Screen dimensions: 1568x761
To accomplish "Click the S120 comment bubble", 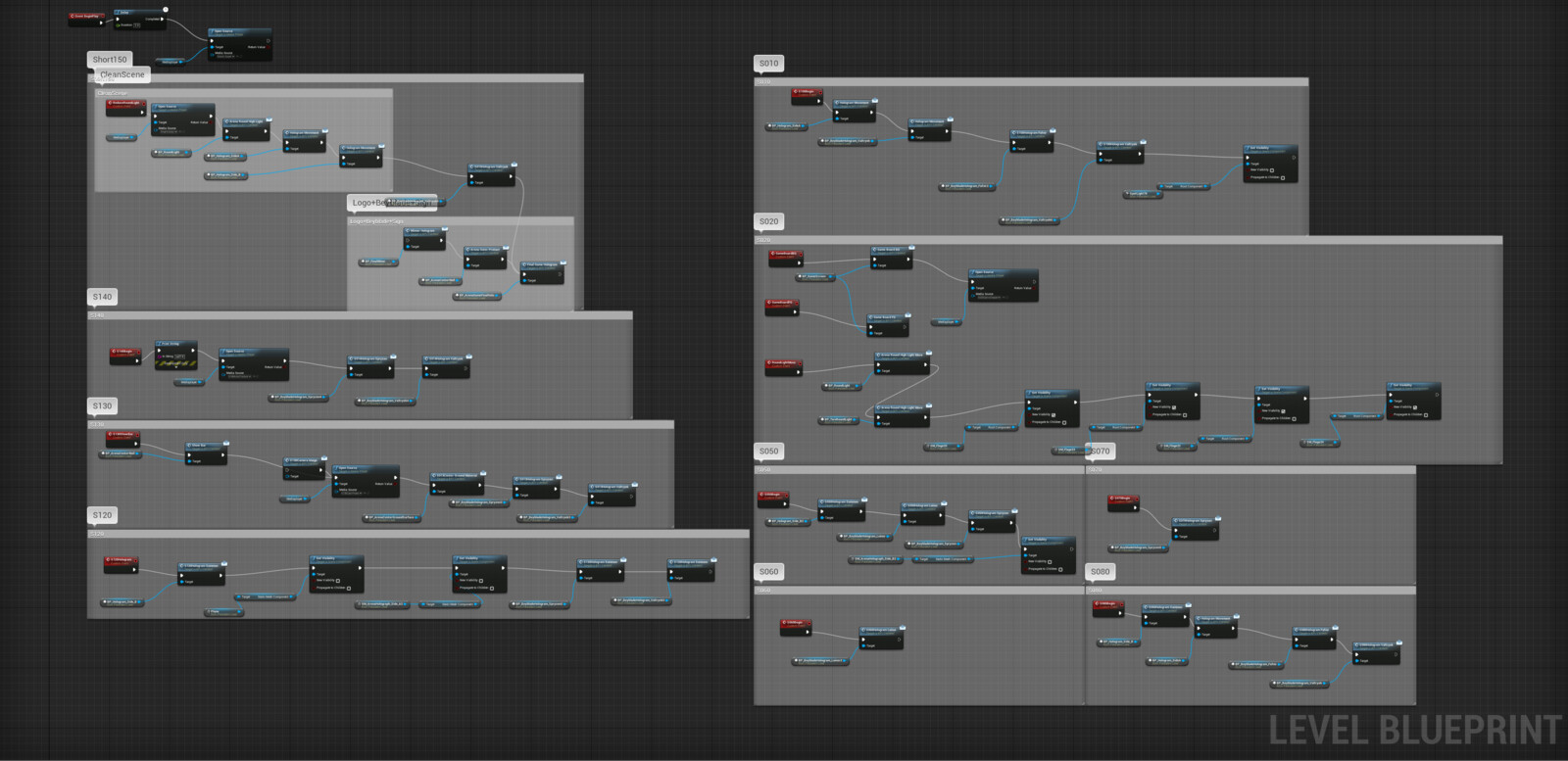I will point(103,515).
